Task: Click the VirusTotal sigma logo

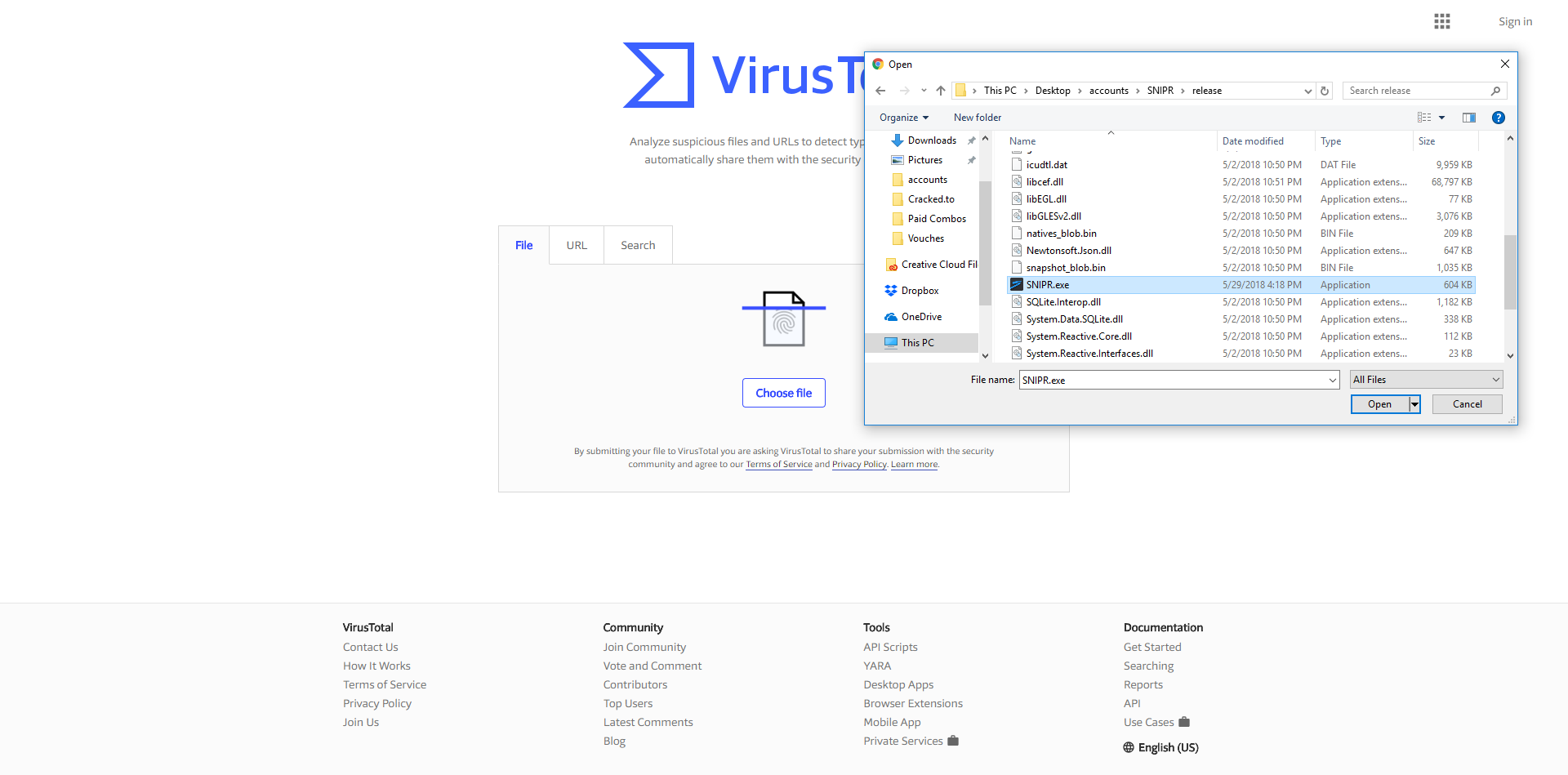Action: [x=658, y=75]
